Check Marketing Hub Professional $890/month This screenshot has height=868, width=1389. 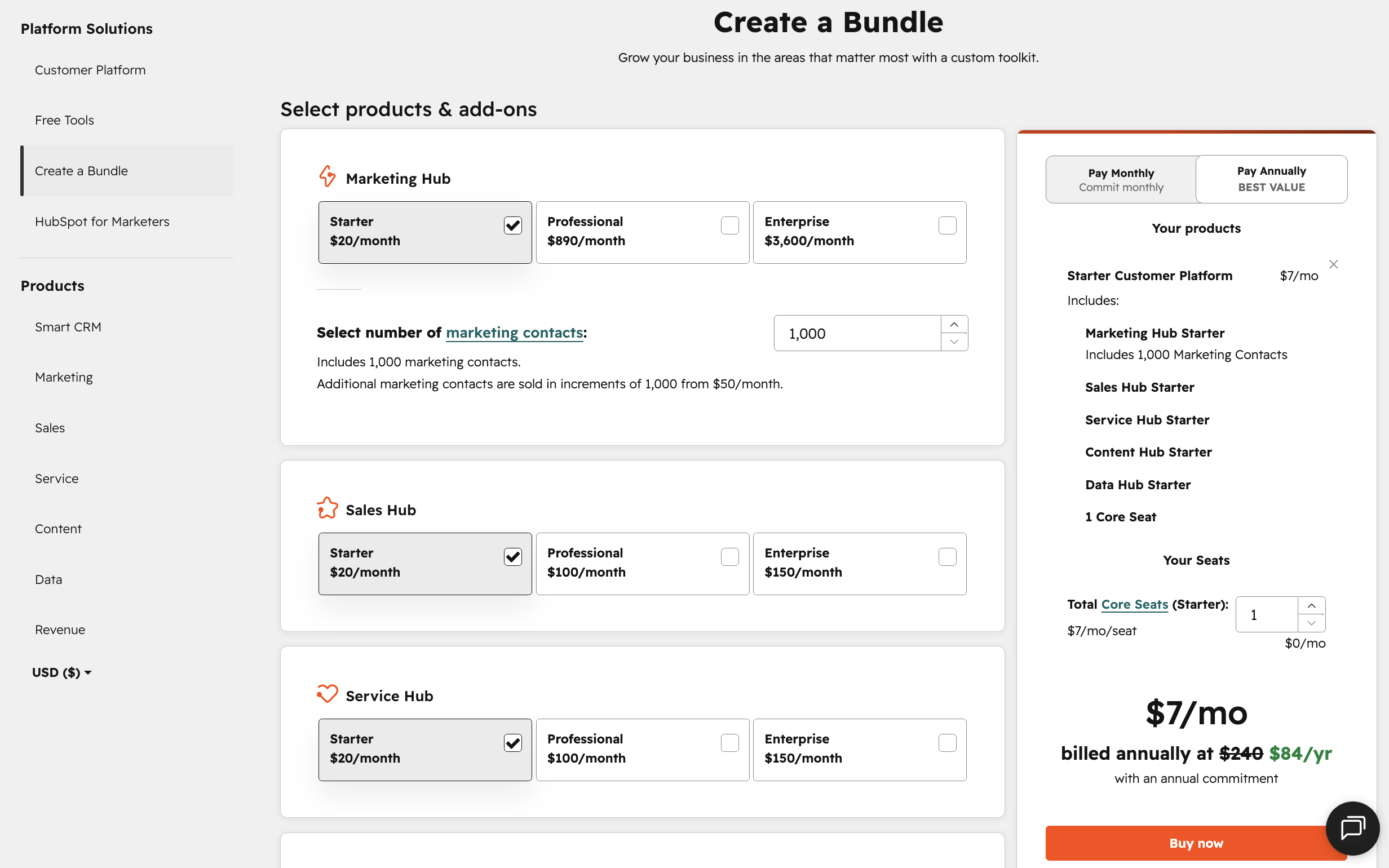pos(729,225)
